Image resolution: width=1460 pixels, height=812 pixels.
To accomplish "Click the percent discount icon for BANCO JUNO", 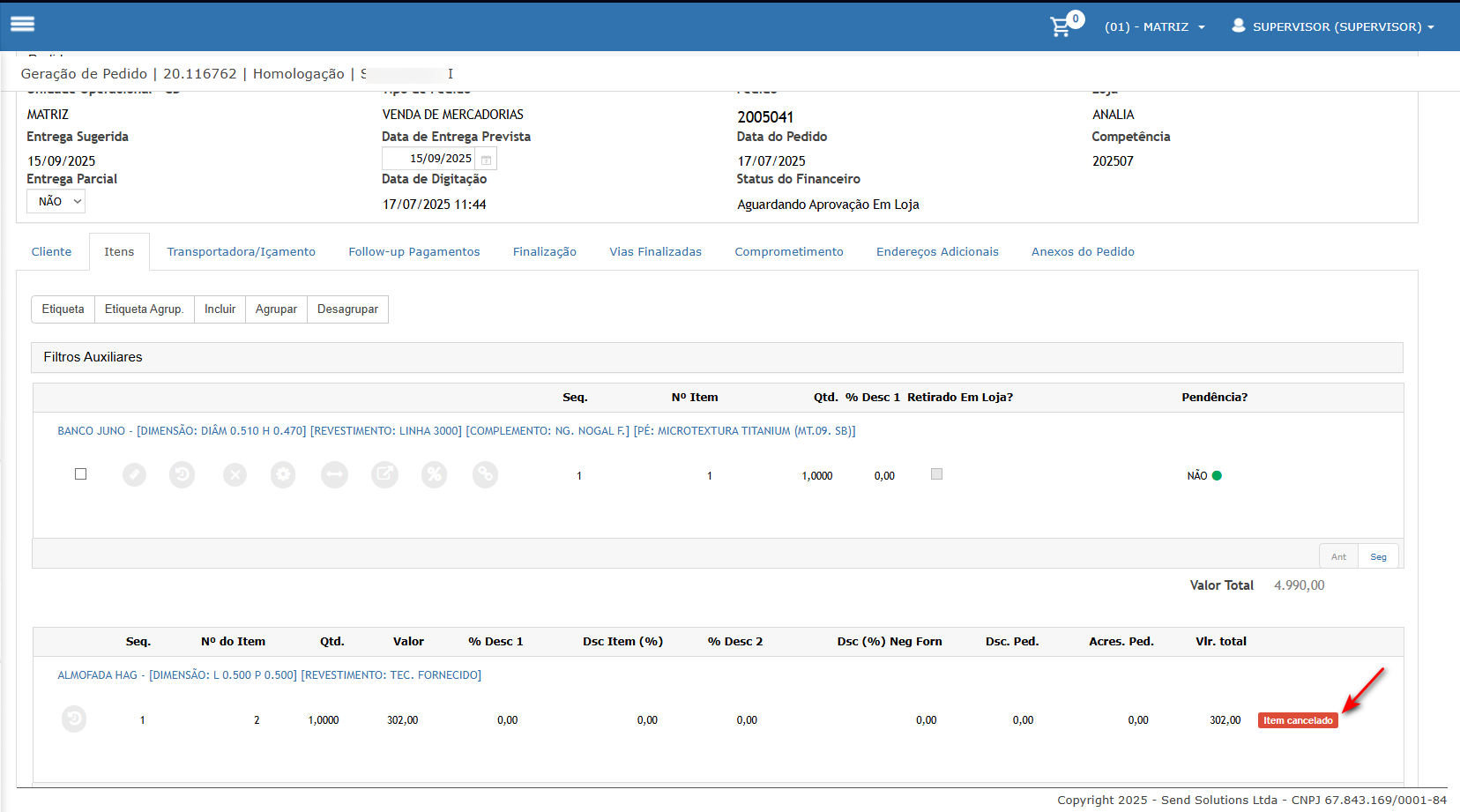I will (x=434, y=475).
